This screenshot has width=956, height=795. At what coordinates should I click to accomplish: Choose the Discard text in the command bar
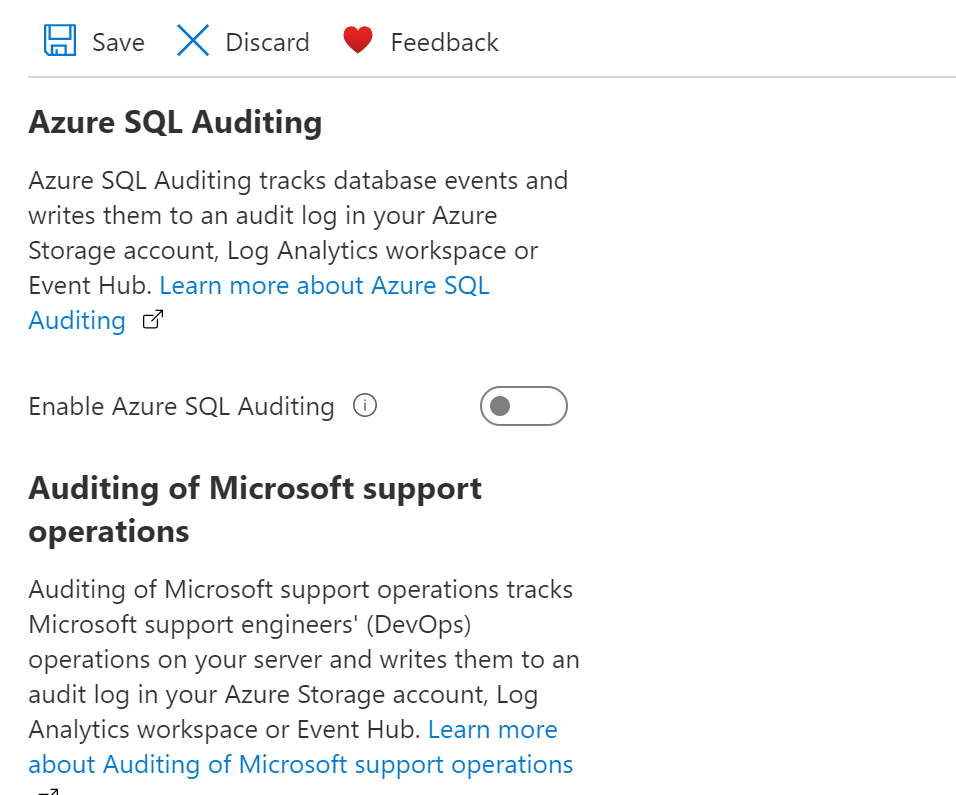267,42
